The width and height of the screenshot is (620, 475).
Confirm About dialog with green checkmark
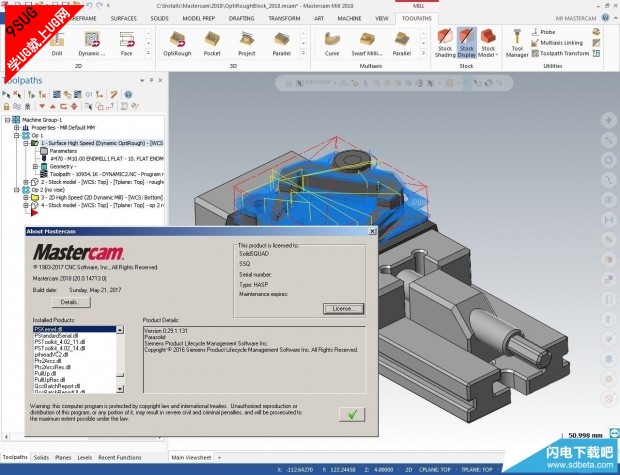pos(352,414)
